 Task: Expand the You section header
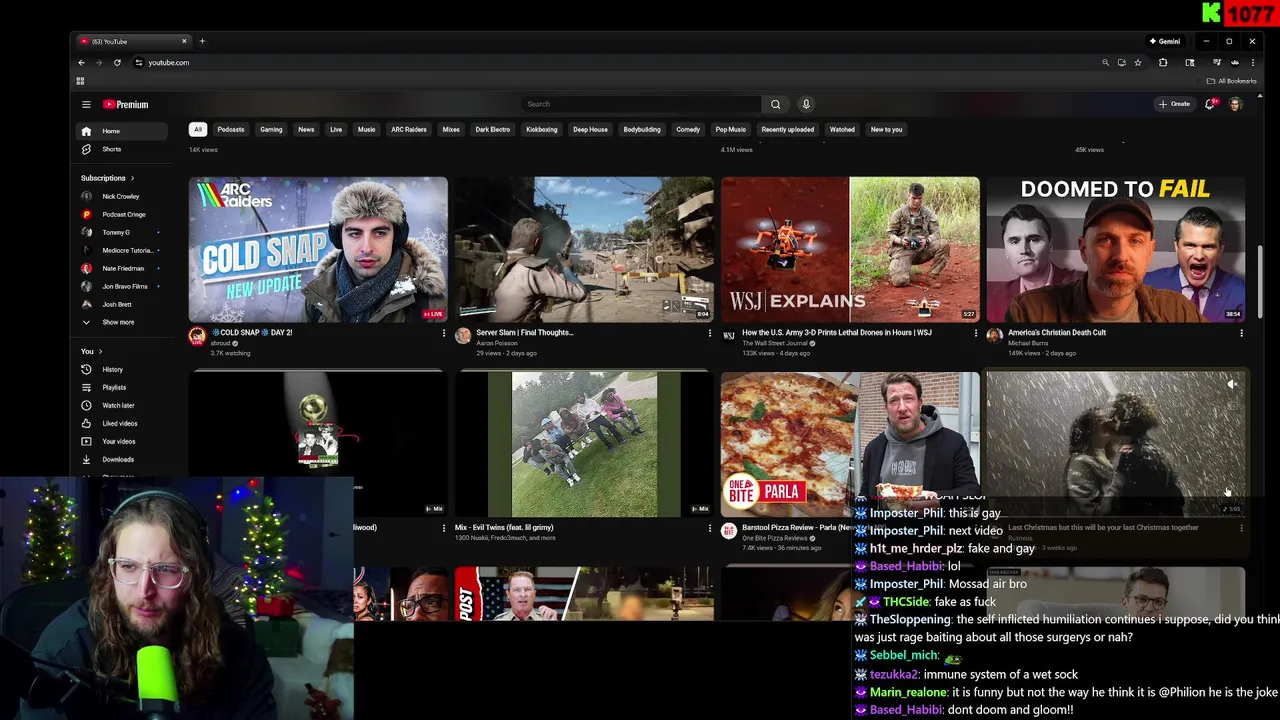[x=92, y=351]
